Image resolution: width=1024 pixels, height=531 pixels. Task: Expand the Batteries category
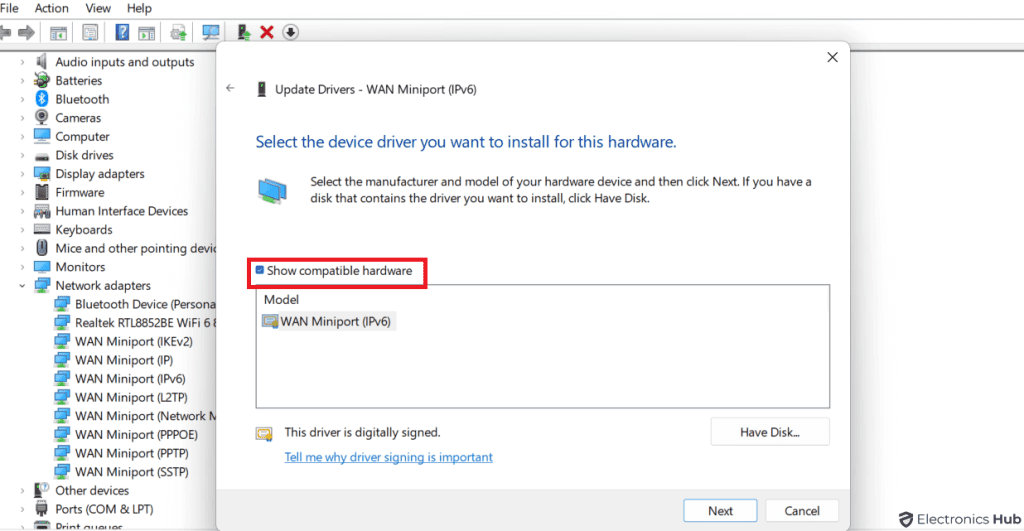pyautogui.click(x=22, y=80)
